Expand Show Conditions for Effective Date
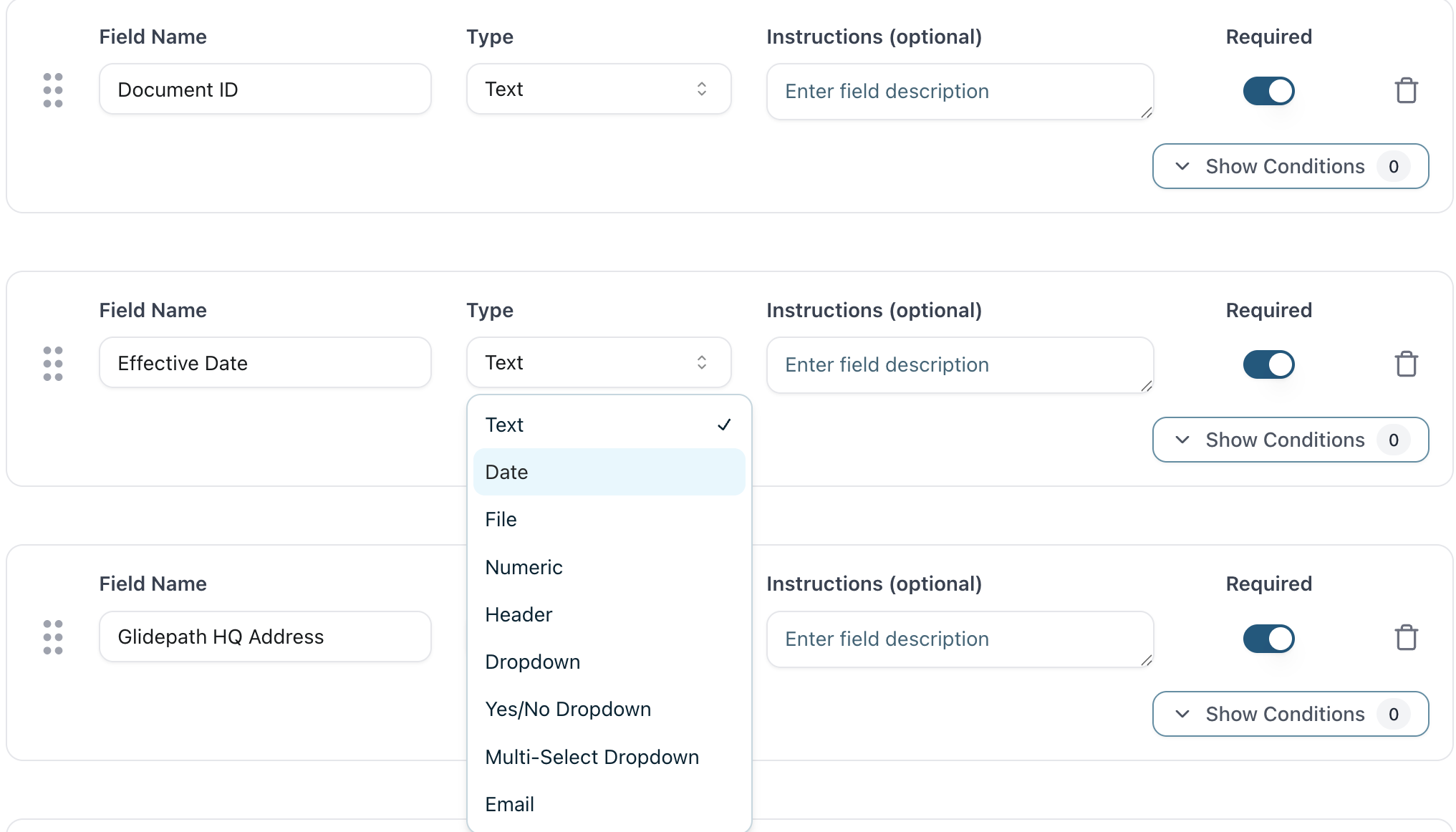Viewport: 1456px width, 832px height. [1290, 440]
